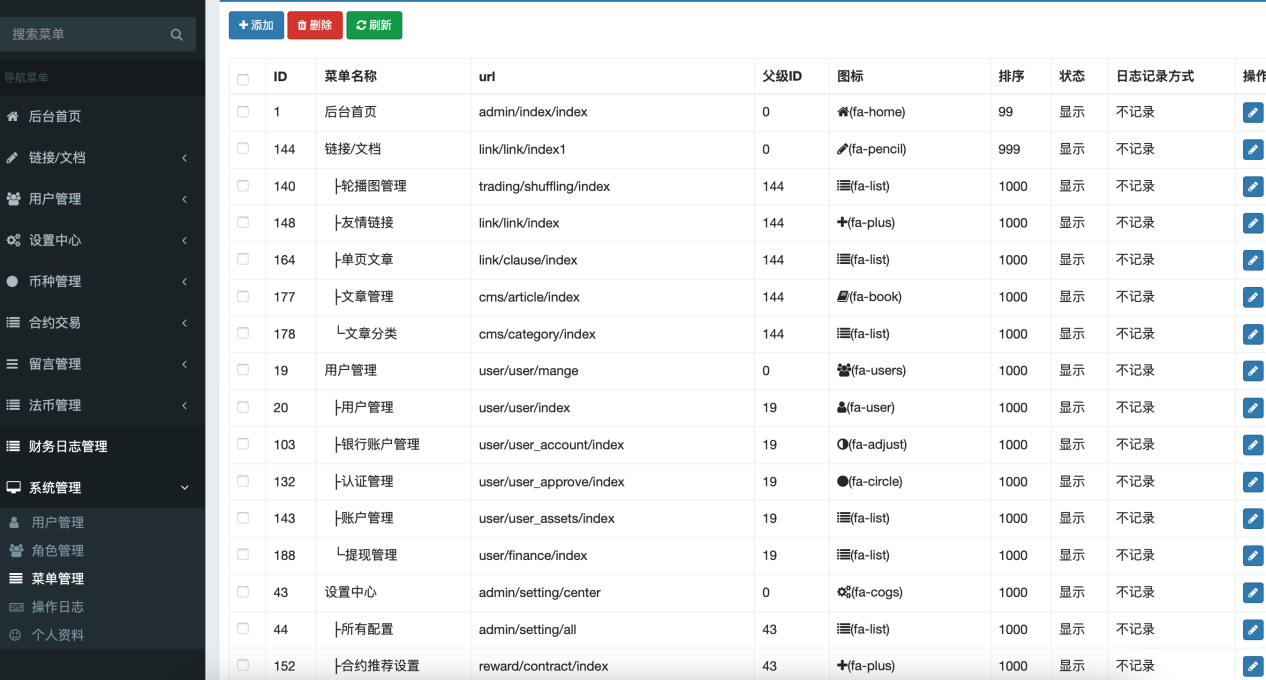The image size is (1266, 680).
Task: Switch to 角色管理 under 系统管理
Action: click(60, 549)
